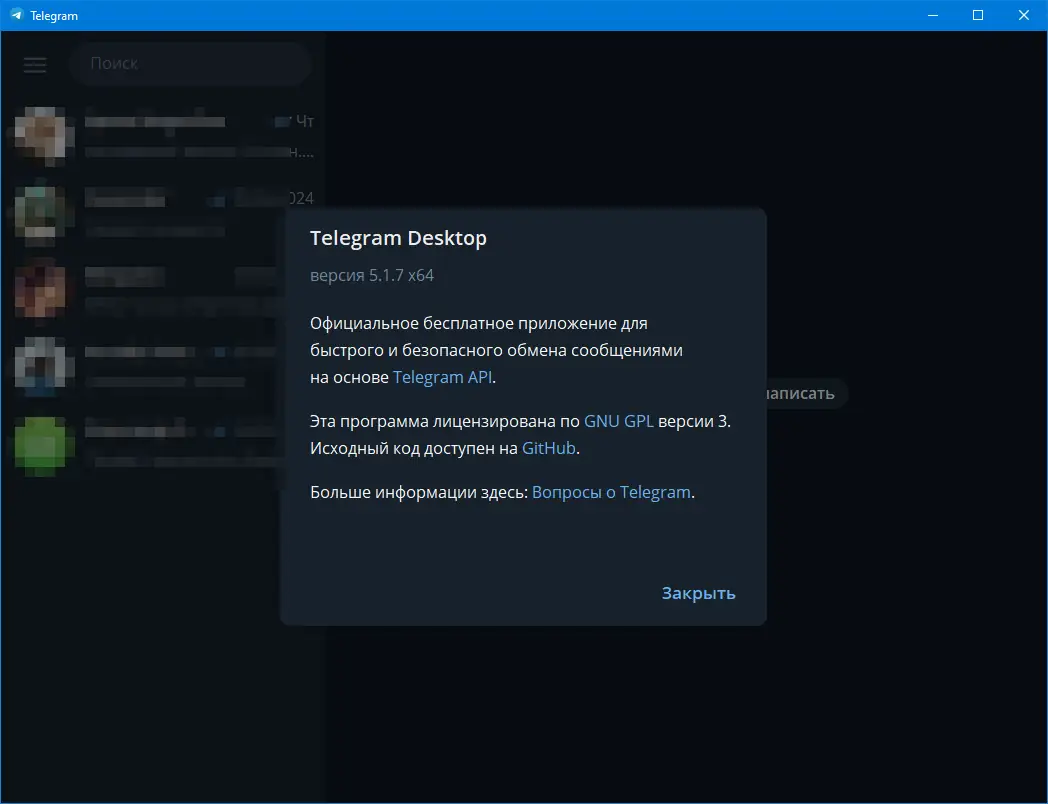Open the GitHub source code link
Image resolution: width=1048 pixels, height=804 pixels.
tap(548, 448)
